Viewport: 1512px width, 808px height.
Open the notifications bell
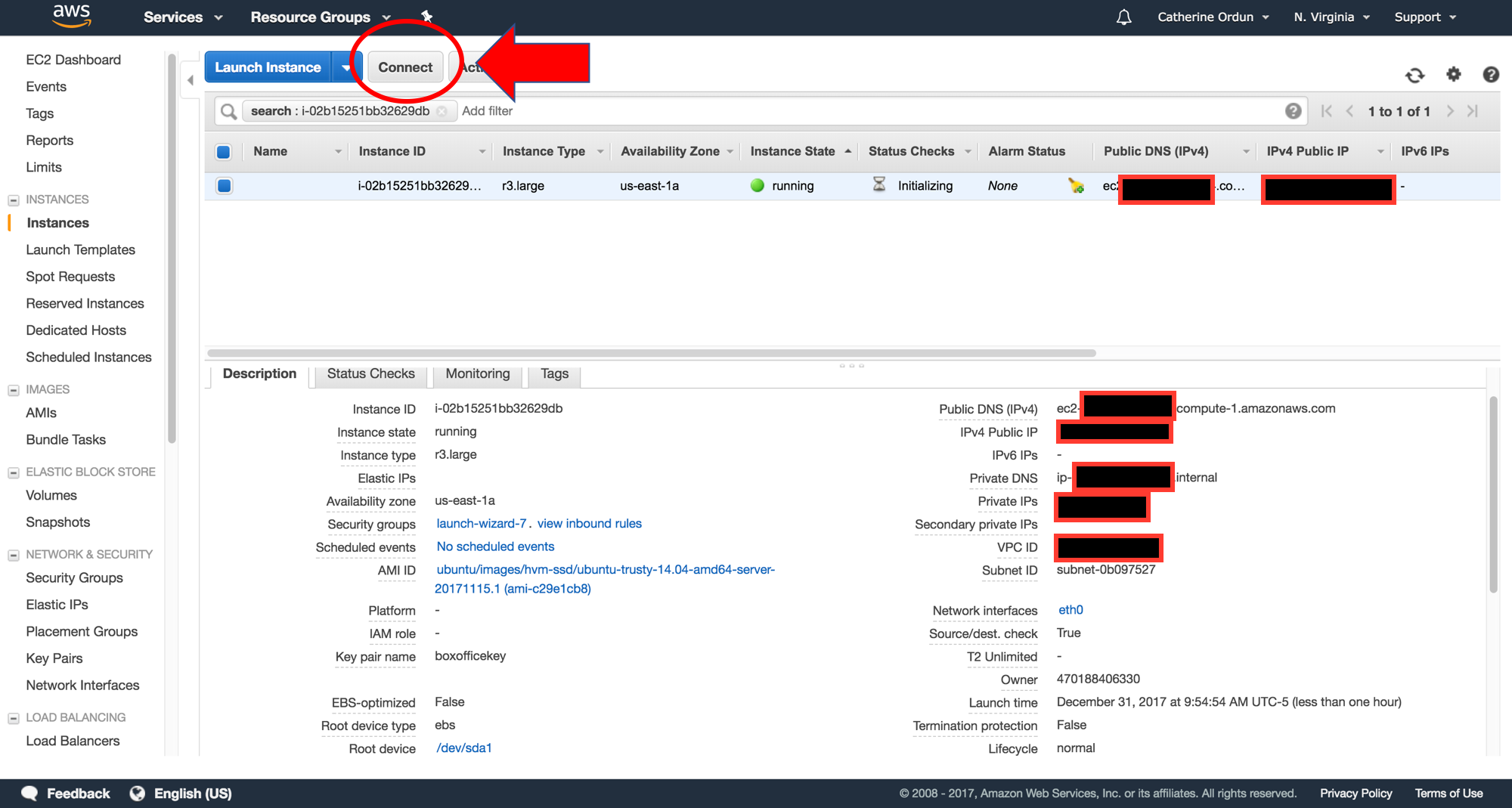(1124, 17)
